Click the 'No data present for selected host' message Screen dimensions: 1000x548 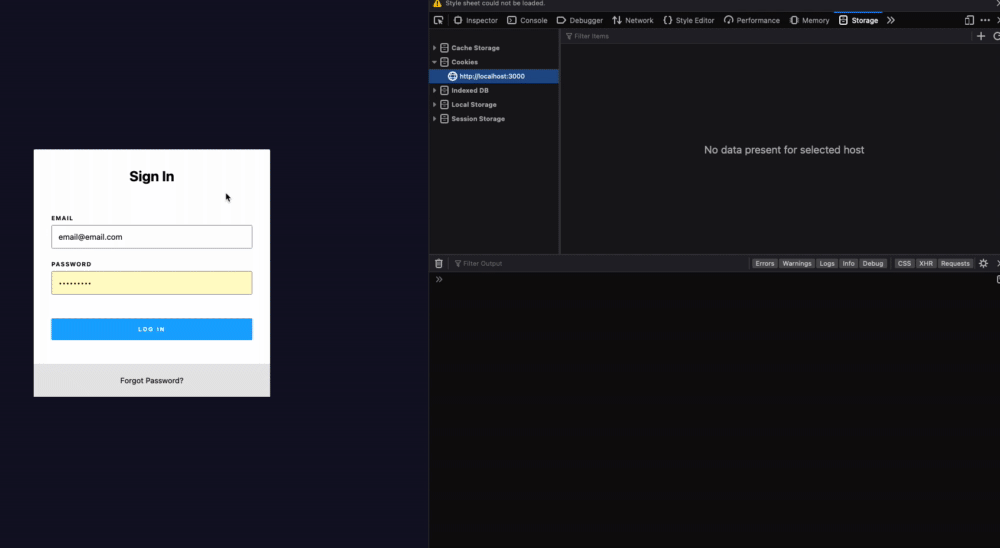pyautogui.click(x=784, y=150)
